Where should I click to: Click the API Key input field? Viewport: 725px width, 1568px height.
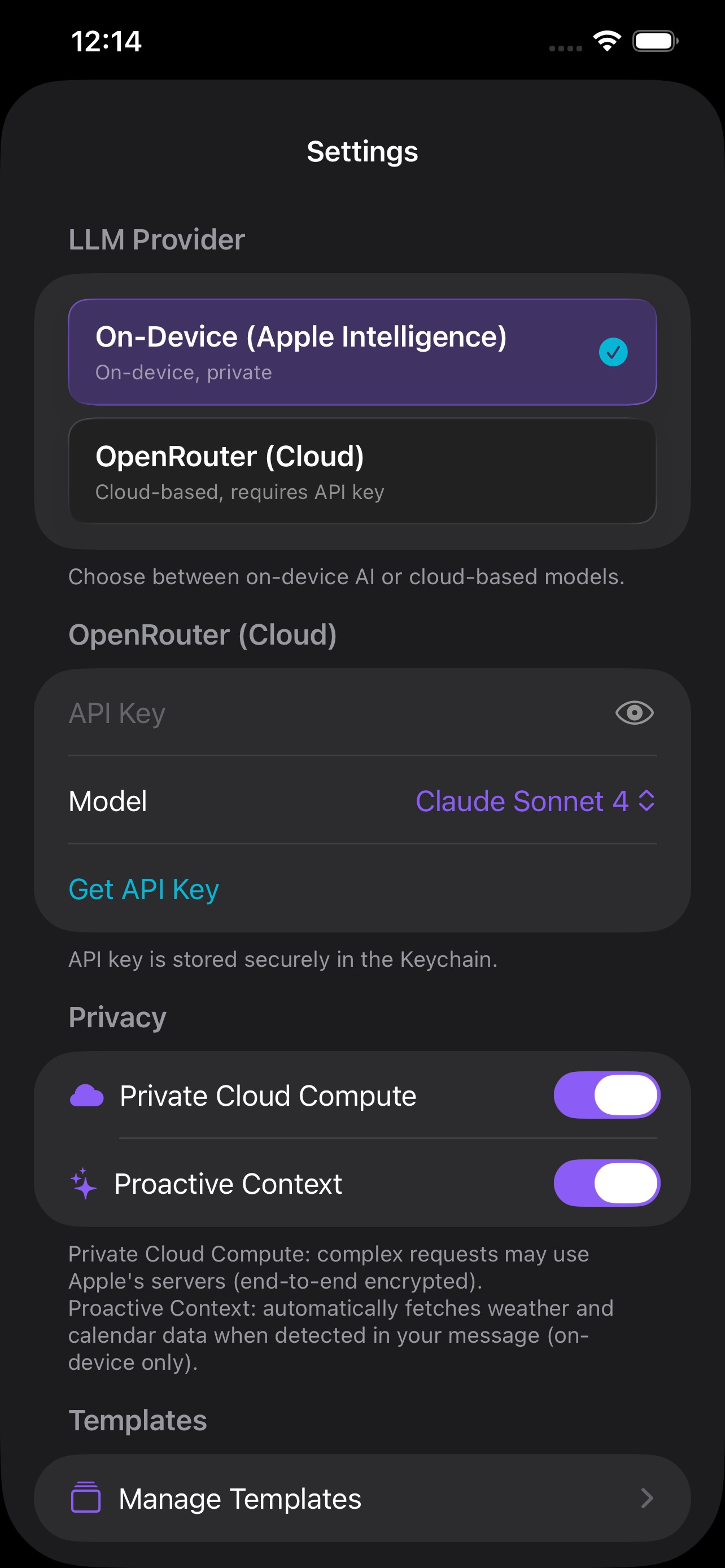tap(304, 713)
